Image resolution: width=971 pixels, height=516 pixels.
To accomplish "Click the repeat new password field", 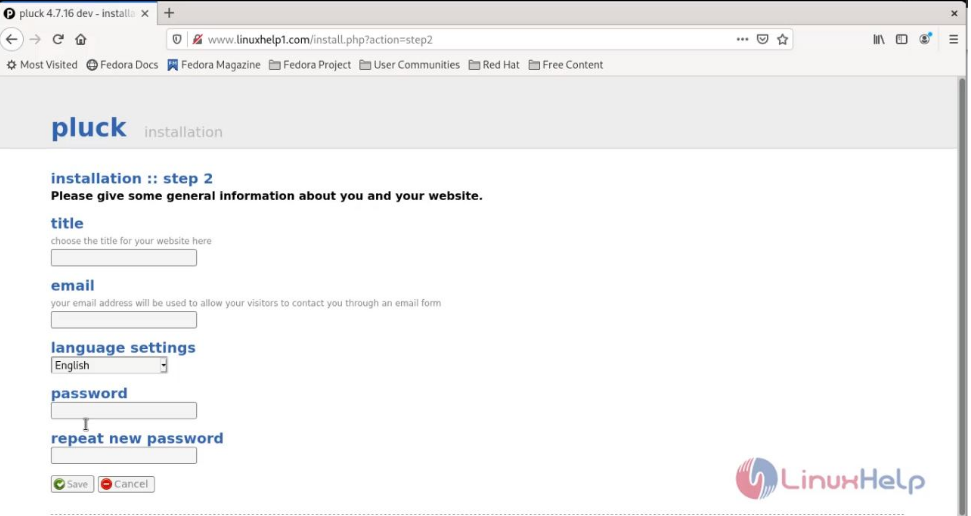I will coord(124,455).
